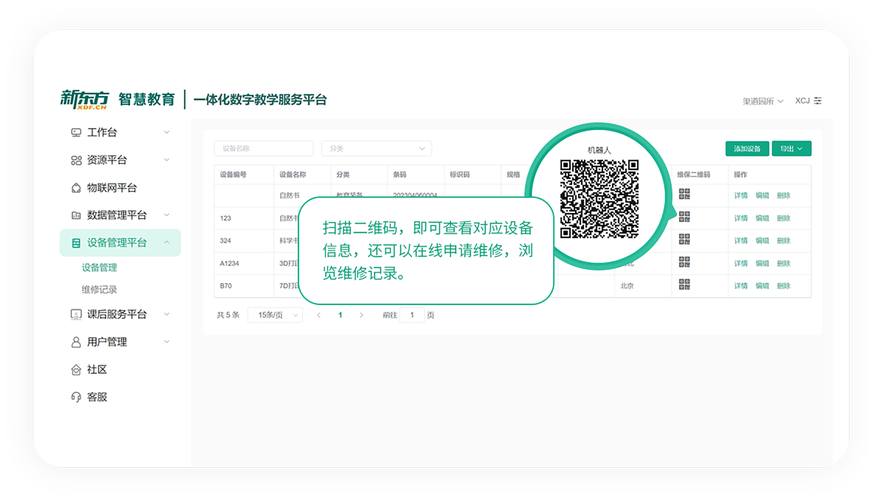Open the 15条/页 page size dropdown
Screen dimensions: 878x500
click(275, 315)
